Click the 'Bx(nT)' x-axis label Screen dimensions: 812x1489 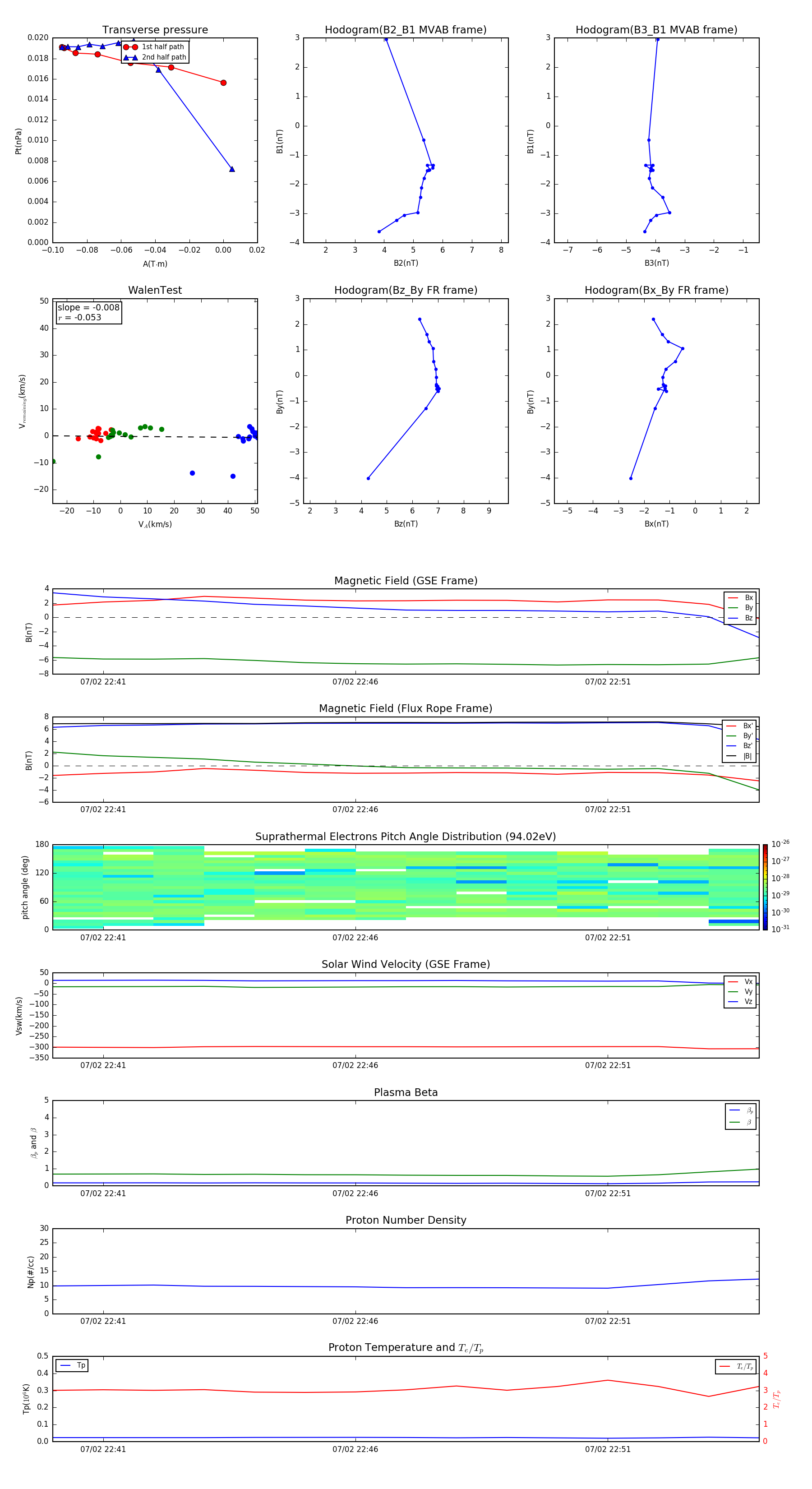coord(656,524)
